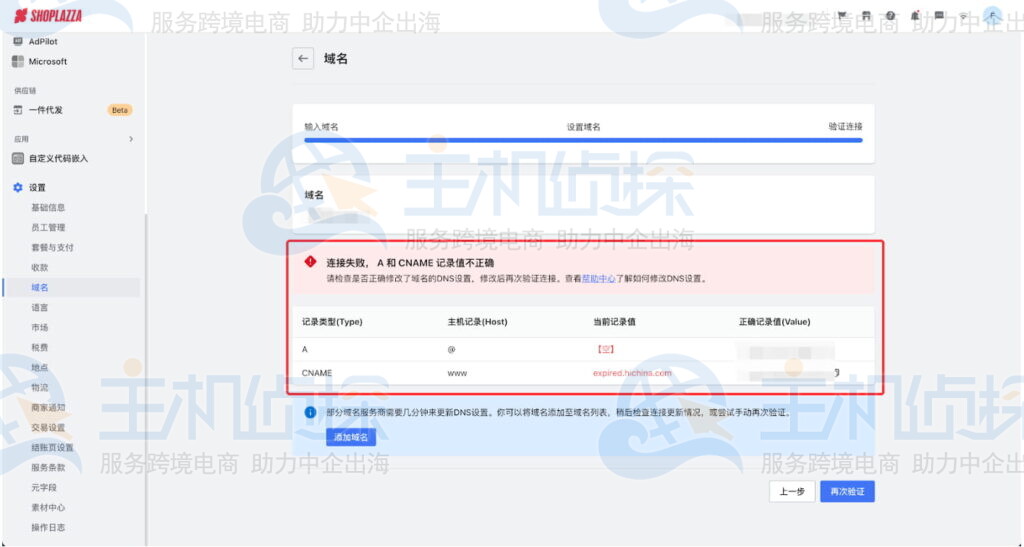Viewport: 1024px width, 547px height.
Task: Click 主机记录(Host) column header
Action: pos(477,322)
